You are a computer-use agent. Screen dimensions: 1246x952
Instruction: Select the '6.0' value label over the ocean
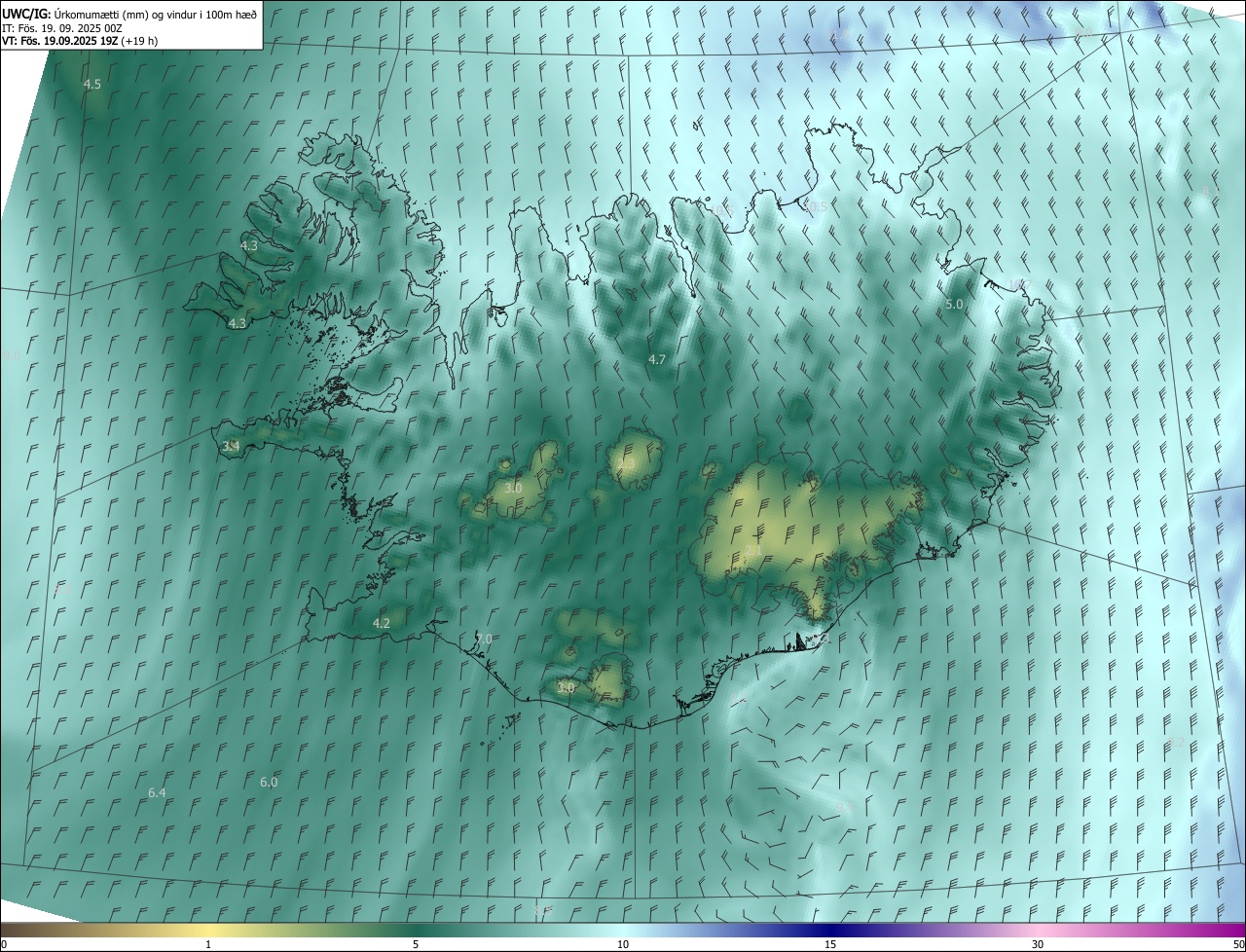(269, 782)
